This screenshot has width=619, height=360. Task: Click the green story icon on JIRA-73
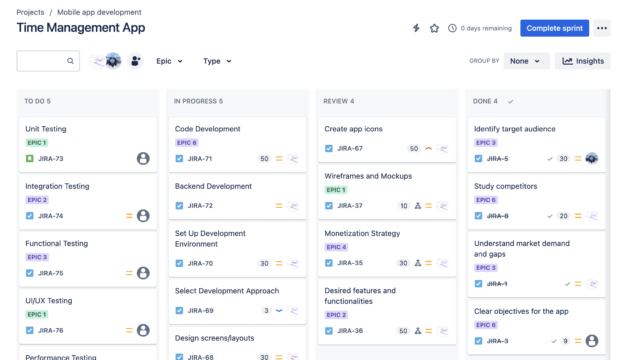tap(30, 158)
